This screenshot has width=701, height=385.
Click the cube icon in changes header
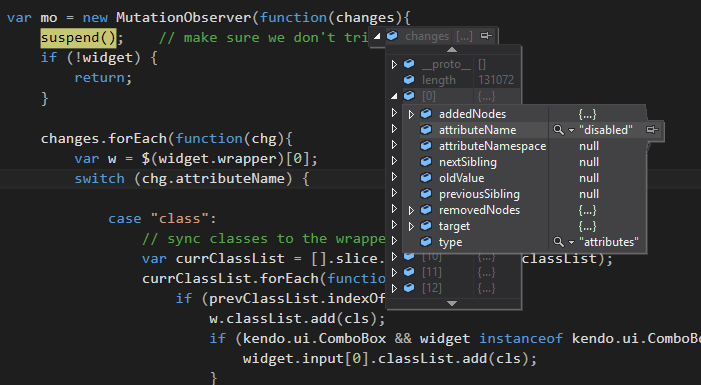pyautogui.click(x=392, y=35)
